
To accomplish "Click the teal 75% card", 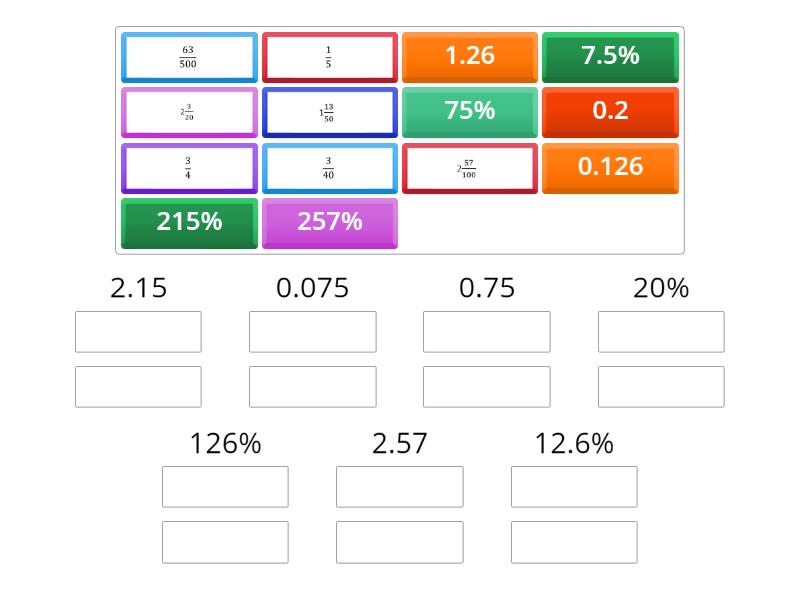I will [x=470, y=112].
